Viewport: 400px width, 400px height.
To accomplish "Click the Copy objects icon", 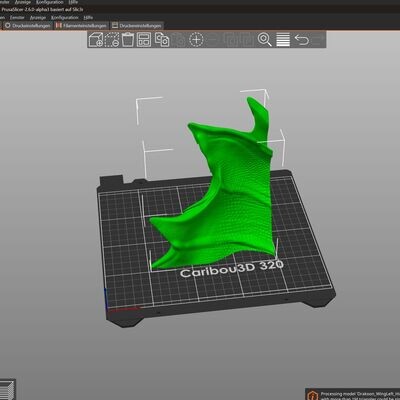I will pyautogui.click(x=162, y=39).
